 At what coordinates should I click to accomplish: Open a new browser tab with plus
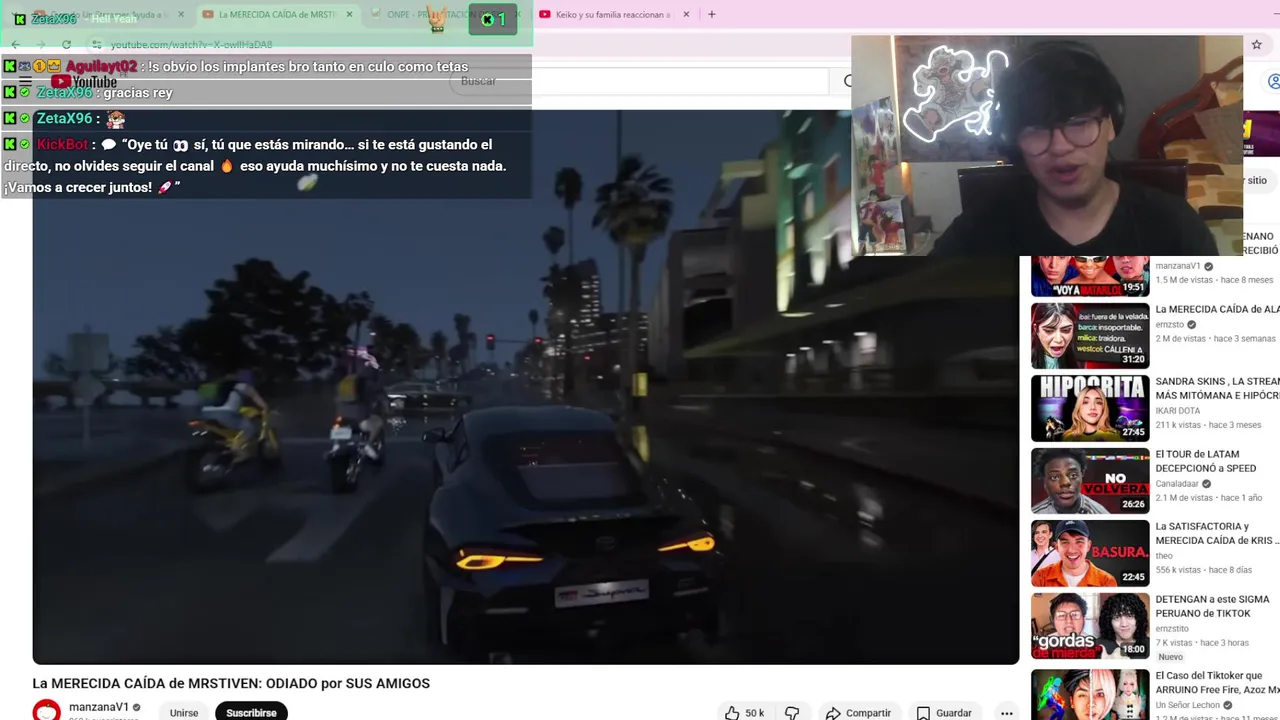click(711, 14)
